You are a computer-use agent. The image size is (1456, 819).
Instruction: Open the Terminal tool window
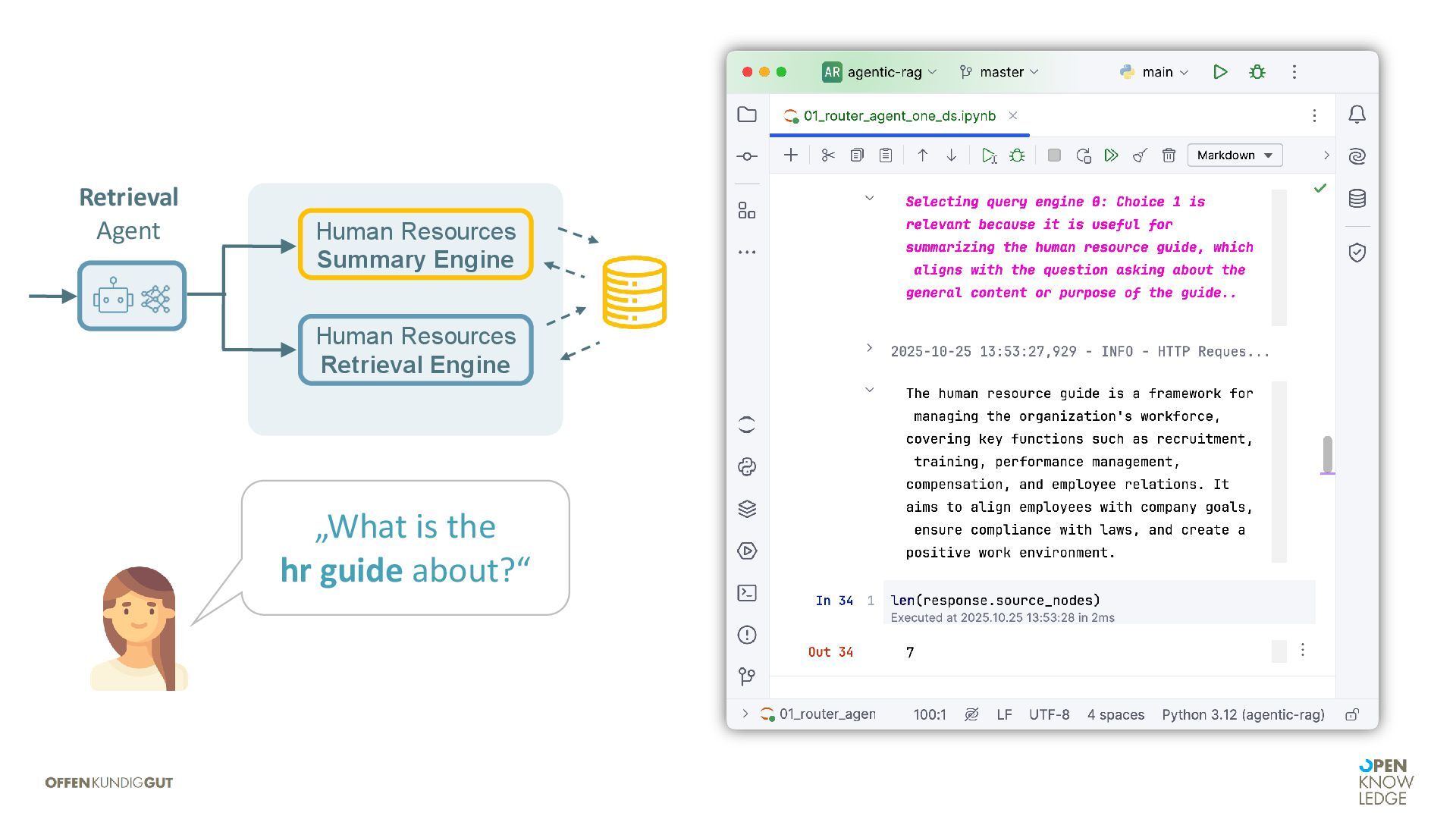click(x=747, y=593)
